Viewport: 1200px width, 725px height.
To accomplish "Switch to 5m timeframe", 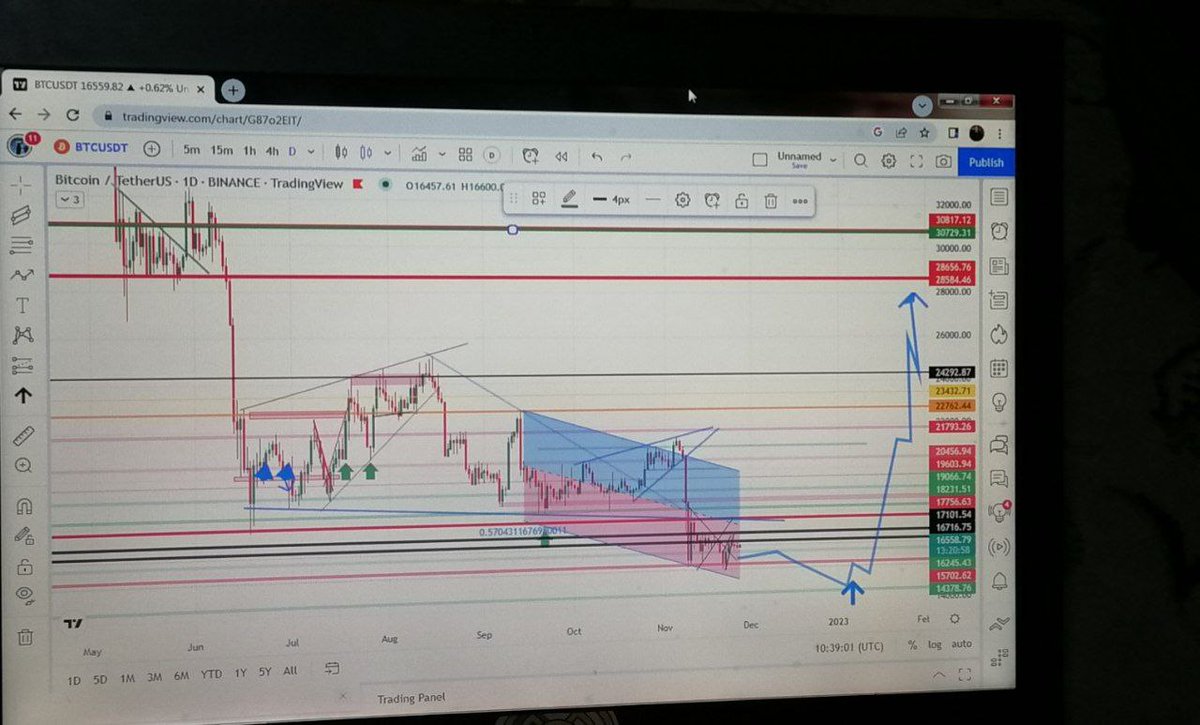I will tap(192, 150).
